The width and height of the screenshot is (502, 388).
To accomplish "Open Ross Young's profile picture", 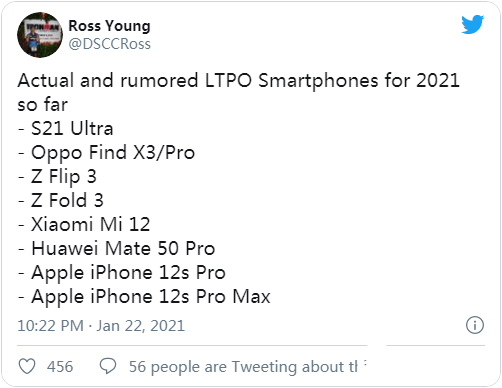I will (40, 35).
